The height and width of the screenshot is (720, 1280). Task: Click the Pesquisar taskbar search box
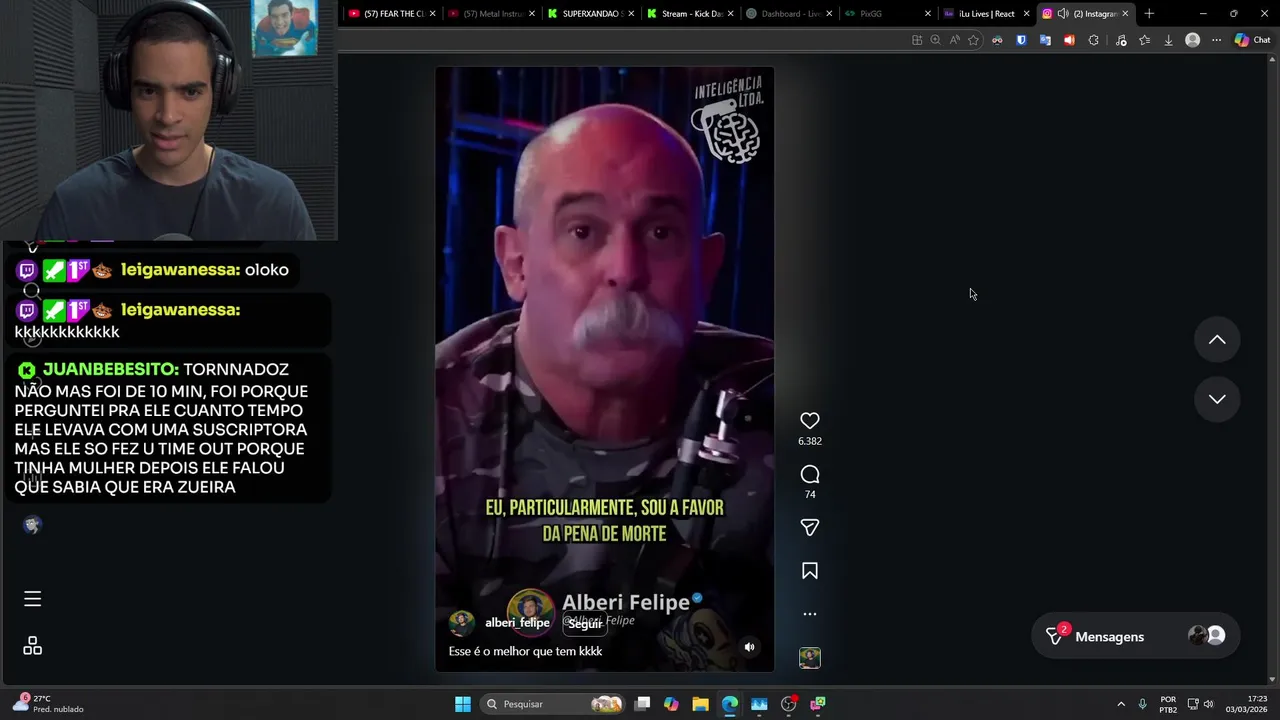(550, 704)
